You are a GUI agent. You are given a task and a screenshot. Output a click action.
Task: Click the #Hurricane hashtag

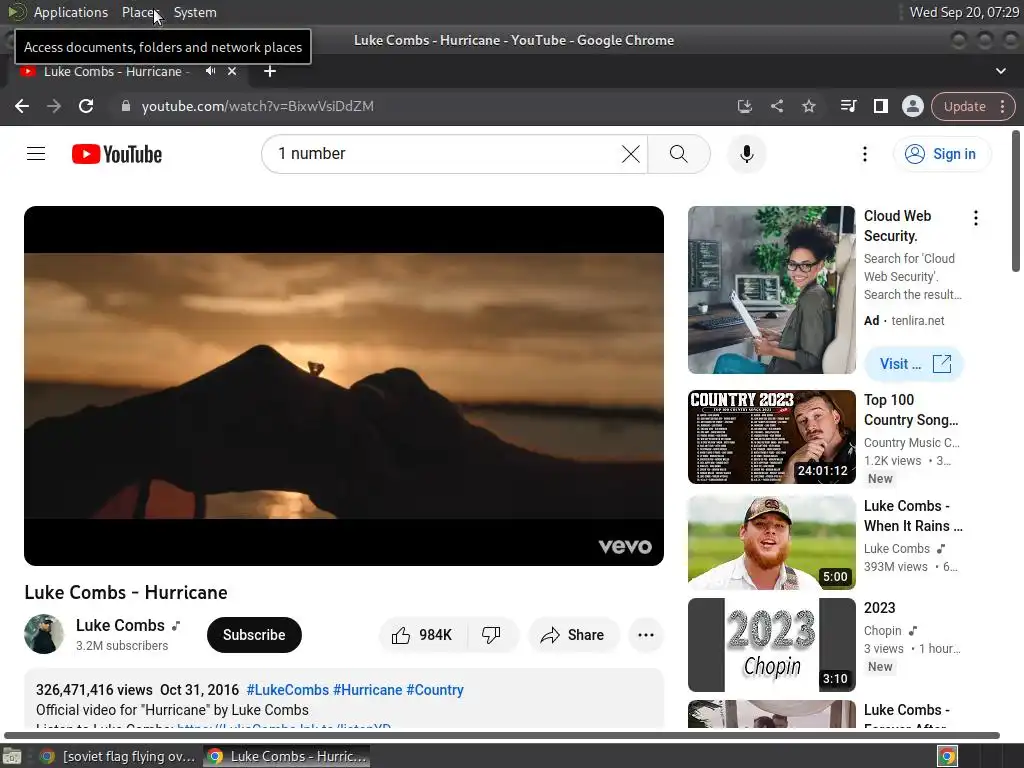[368, 690]
